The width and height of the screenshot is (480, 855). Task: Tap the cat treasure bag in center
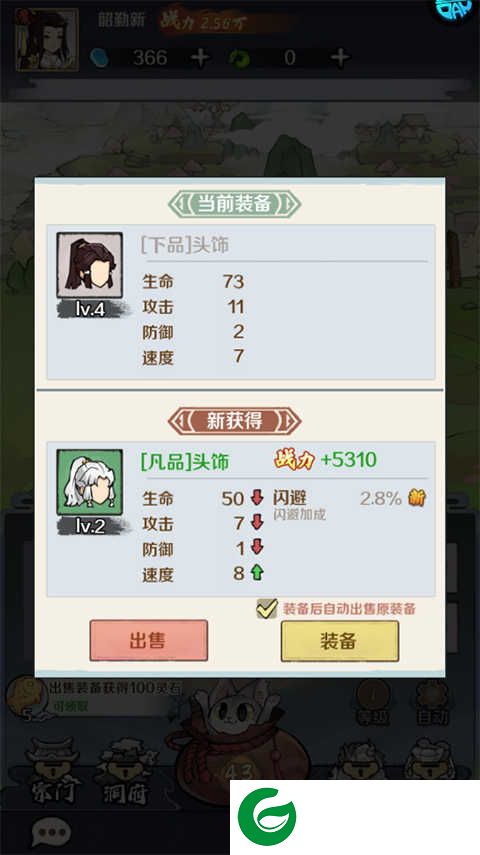[x=238, y=731]
